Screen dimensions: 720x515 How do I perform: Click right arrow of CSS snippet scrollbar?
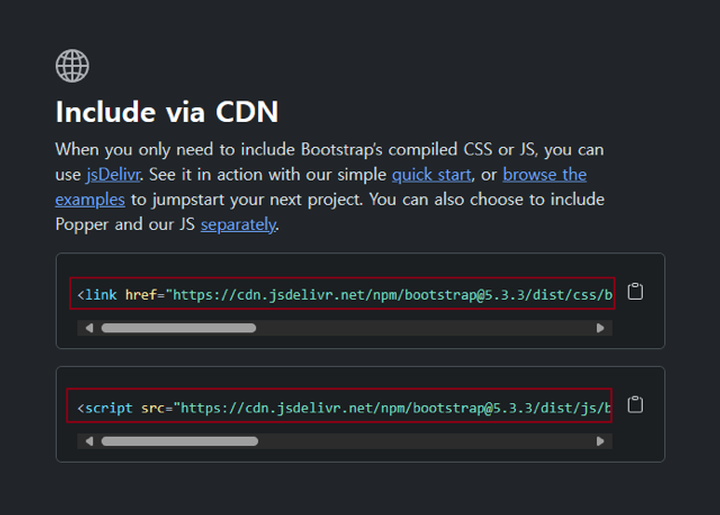pos(600,328)
